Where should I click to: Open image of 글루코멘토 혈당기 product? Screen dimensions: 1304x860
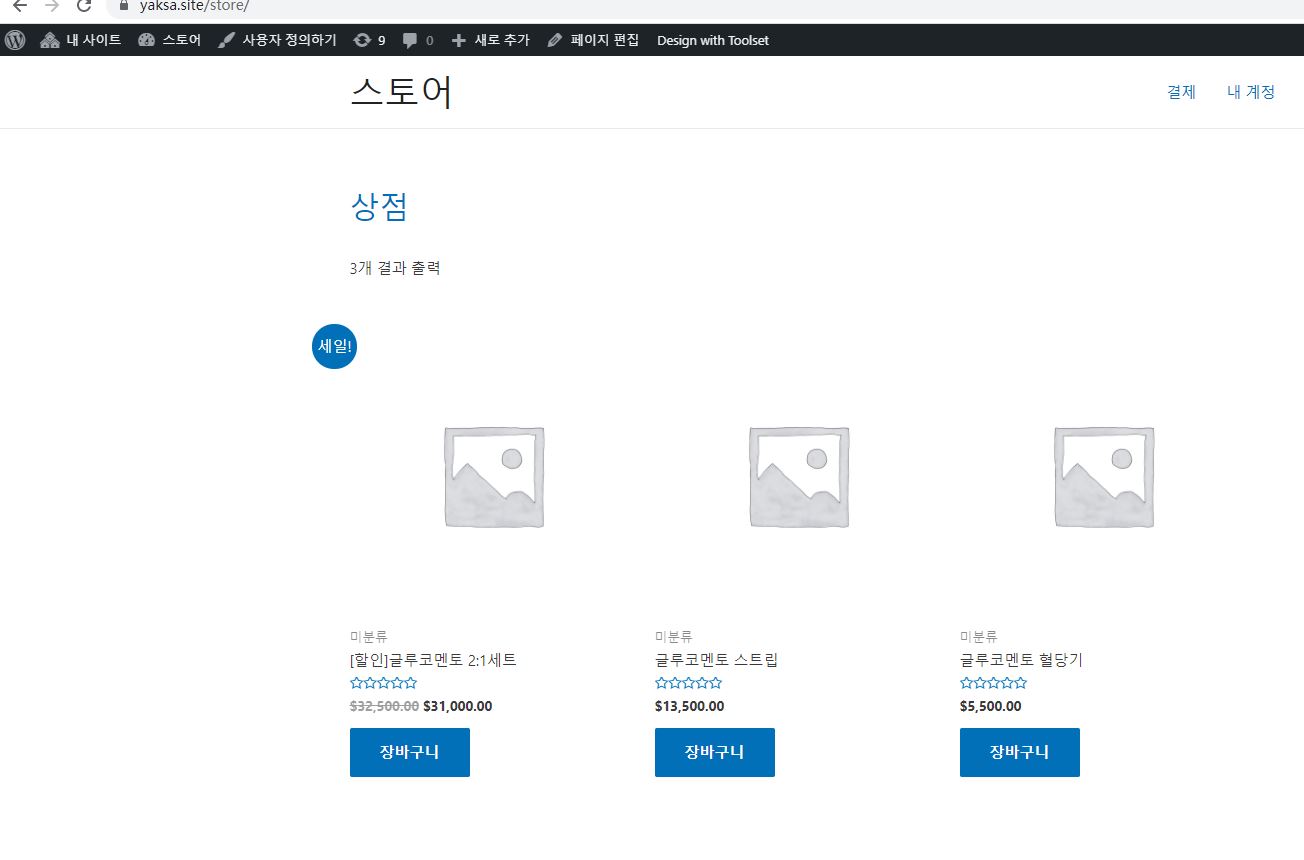pos(1104,477)
